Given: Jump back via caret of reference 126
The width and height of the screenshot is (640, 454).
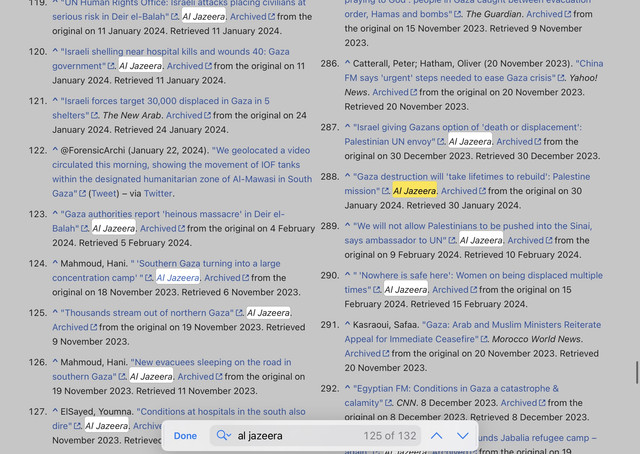Looking at the screenshot, I should (x=55, y=362).
